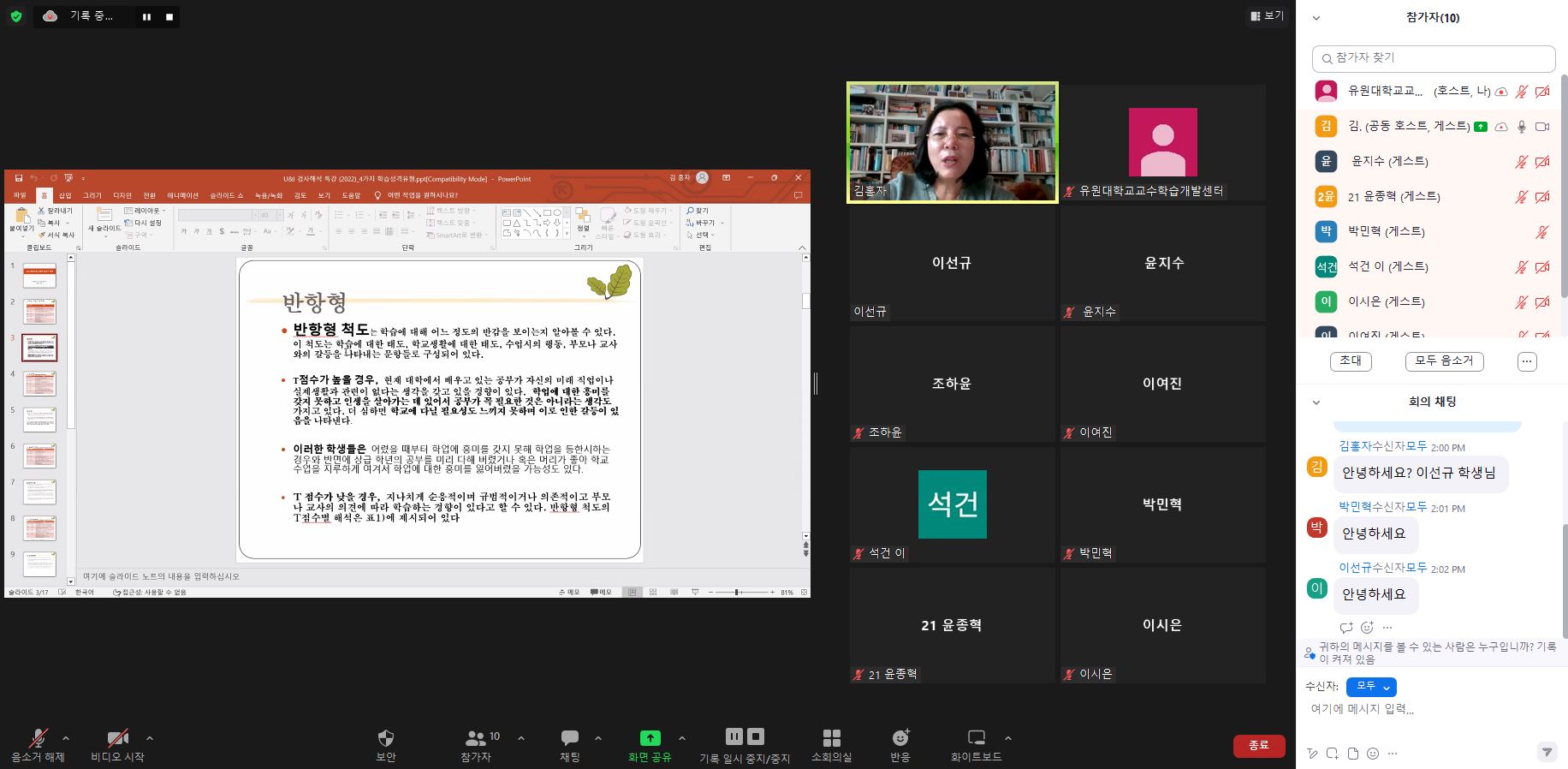
Task: Open the Security (보안) shield icon
Action: pyautogui.click(x=385, y=738)
